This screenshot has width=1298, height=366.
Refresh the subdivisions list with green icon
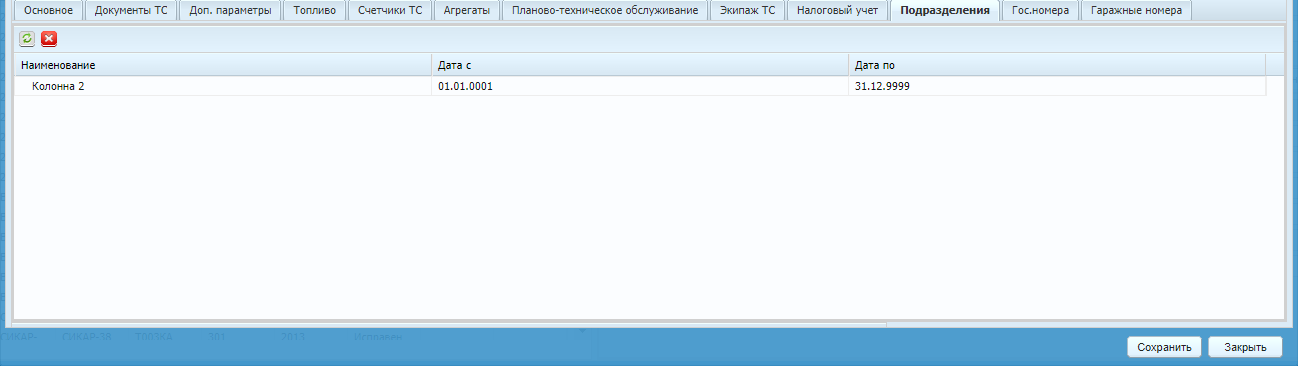[x=27, y=39]
